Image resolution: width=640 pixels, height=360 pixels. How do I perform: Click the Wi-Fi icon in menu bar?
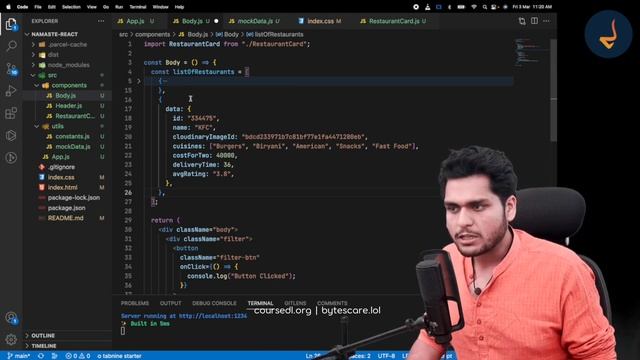click(474, 7)
